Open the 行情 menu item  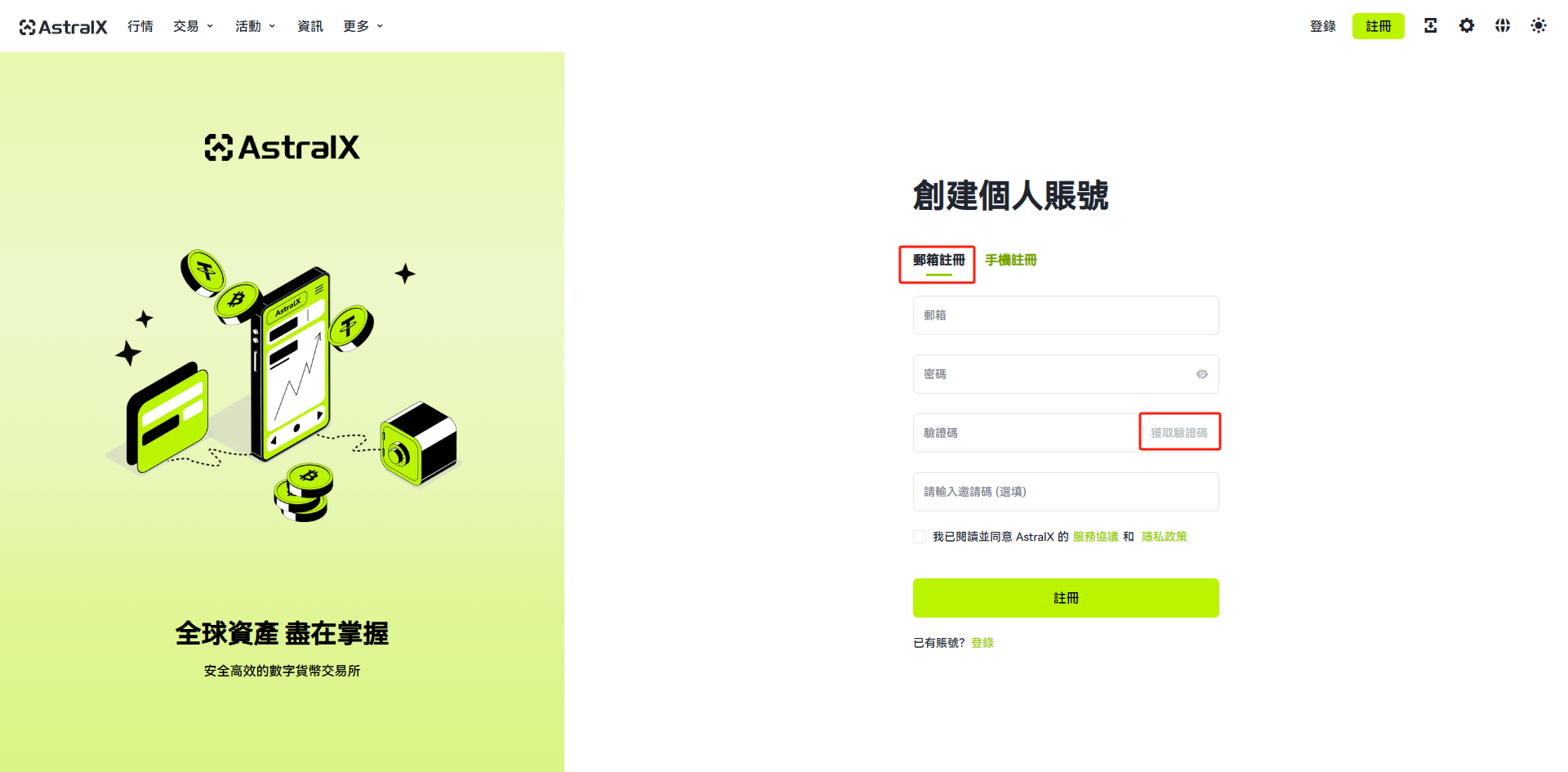[x=140, y=26]
